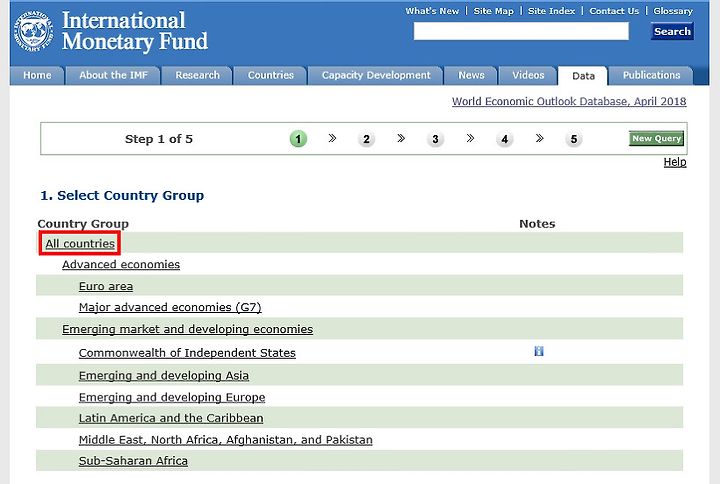Open the Contact Us link
The width and height of the screenshot is (720, 484).
614,11
